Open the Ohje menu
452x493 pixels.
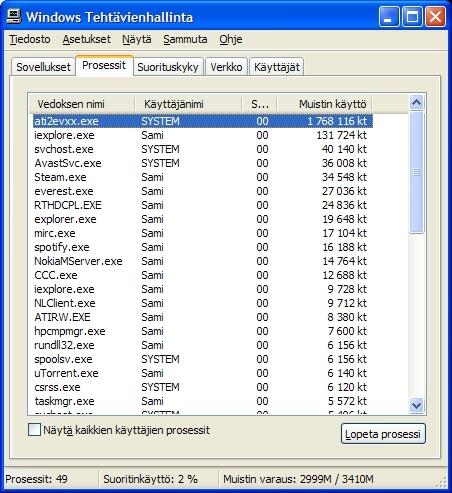[x=231, y=39]
